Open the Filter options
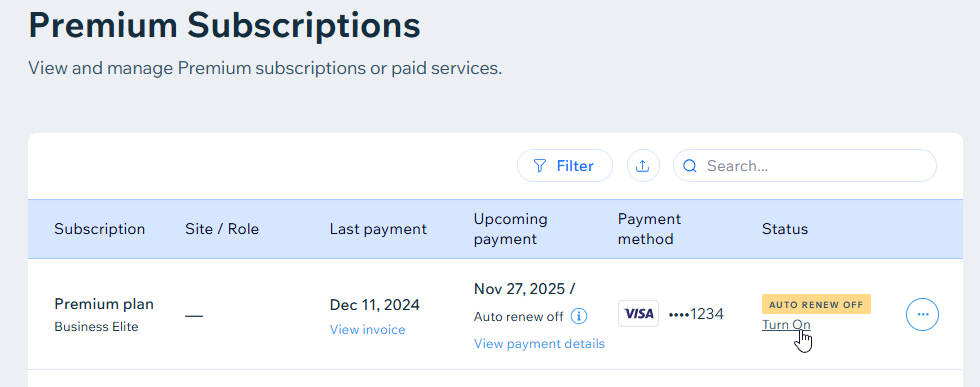The width and height of the screenshot is (980, 387). click(564, 166)
